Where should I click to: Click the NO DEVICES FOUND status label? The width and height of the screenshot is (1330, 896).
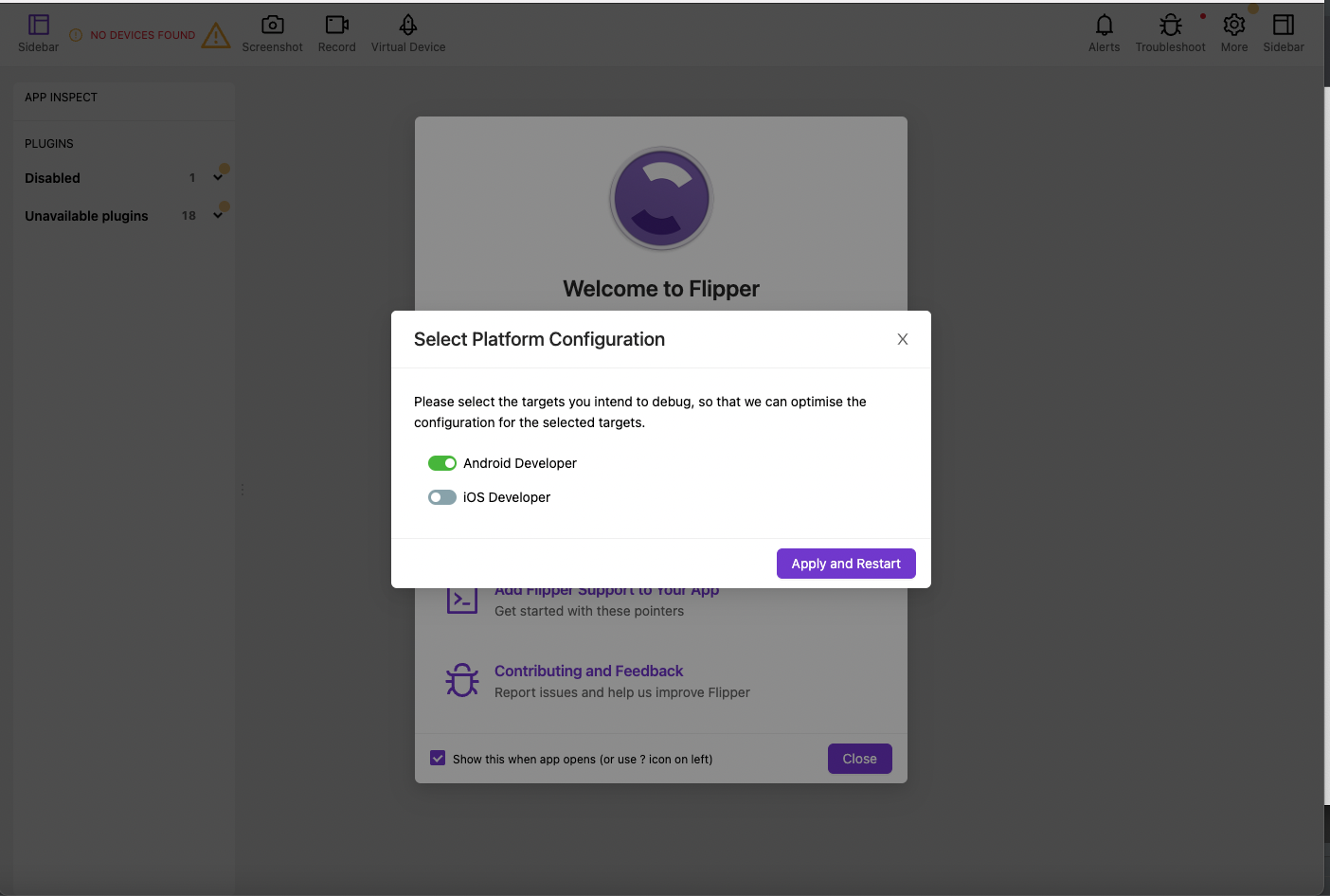click(x=143, y=35)
